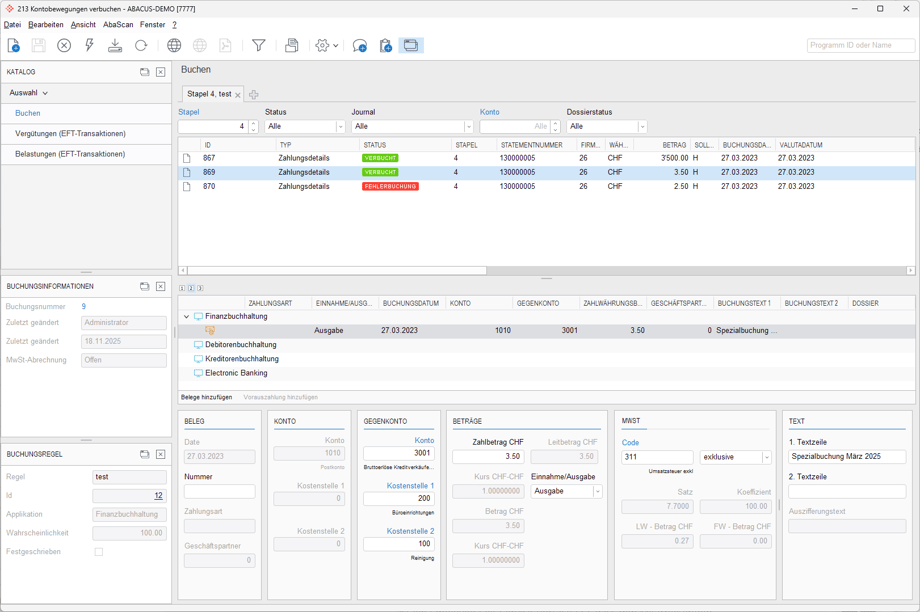Add a new tab with plus icon
Viewport: 920px width, 612px height.
point(254,95)
